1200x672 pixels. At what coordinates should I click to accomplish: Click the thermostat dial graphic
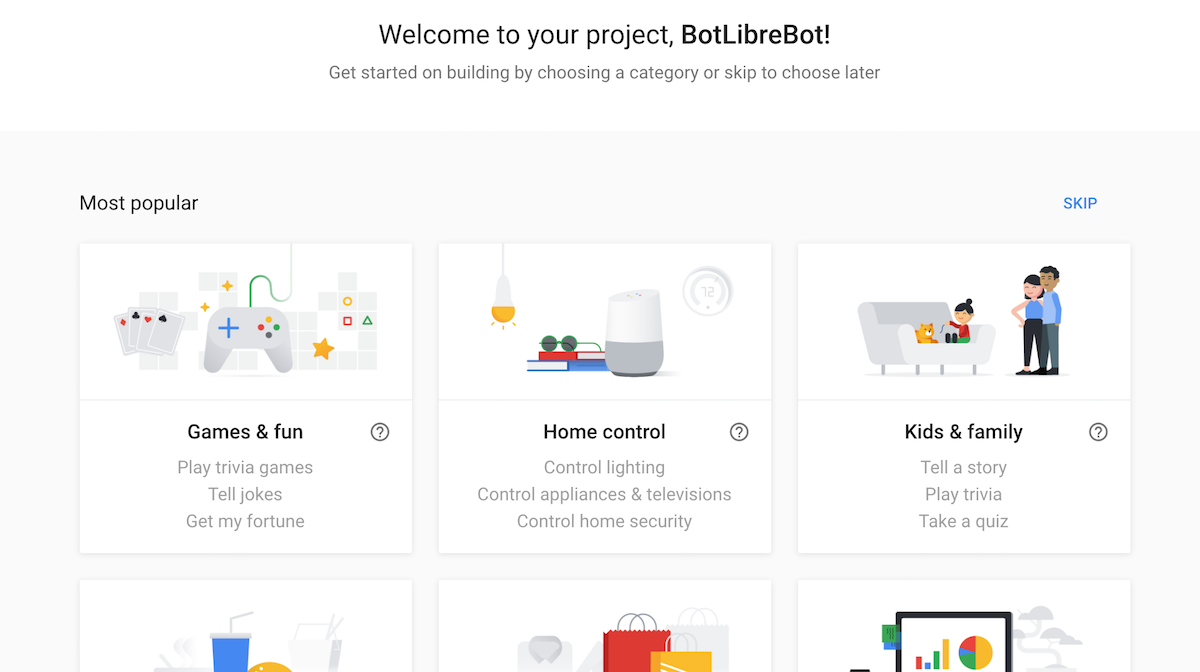pos(708,292)
